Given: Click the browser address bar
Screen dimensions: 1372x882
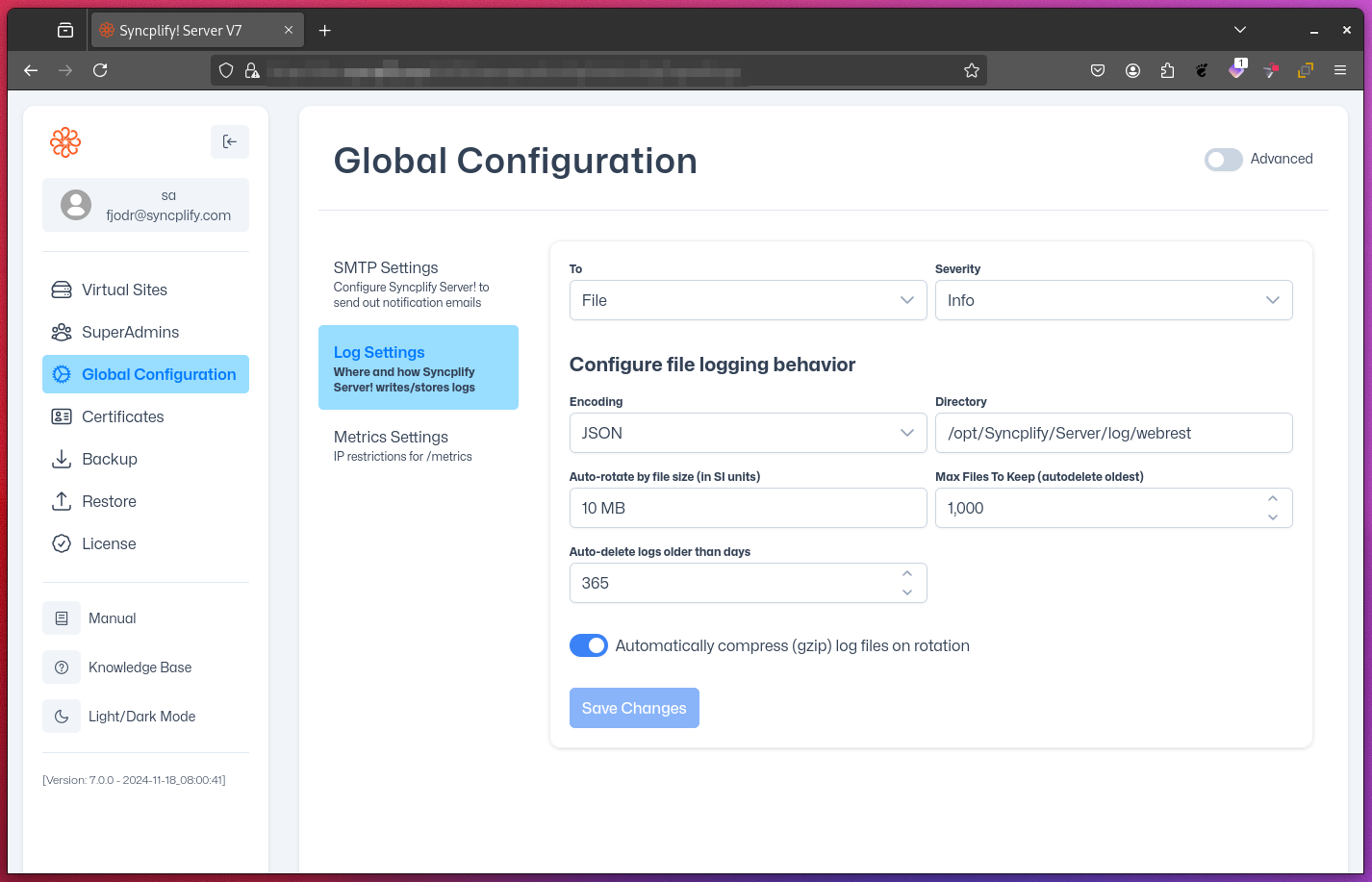Looking at the screenshot, I should coord(597,70).
